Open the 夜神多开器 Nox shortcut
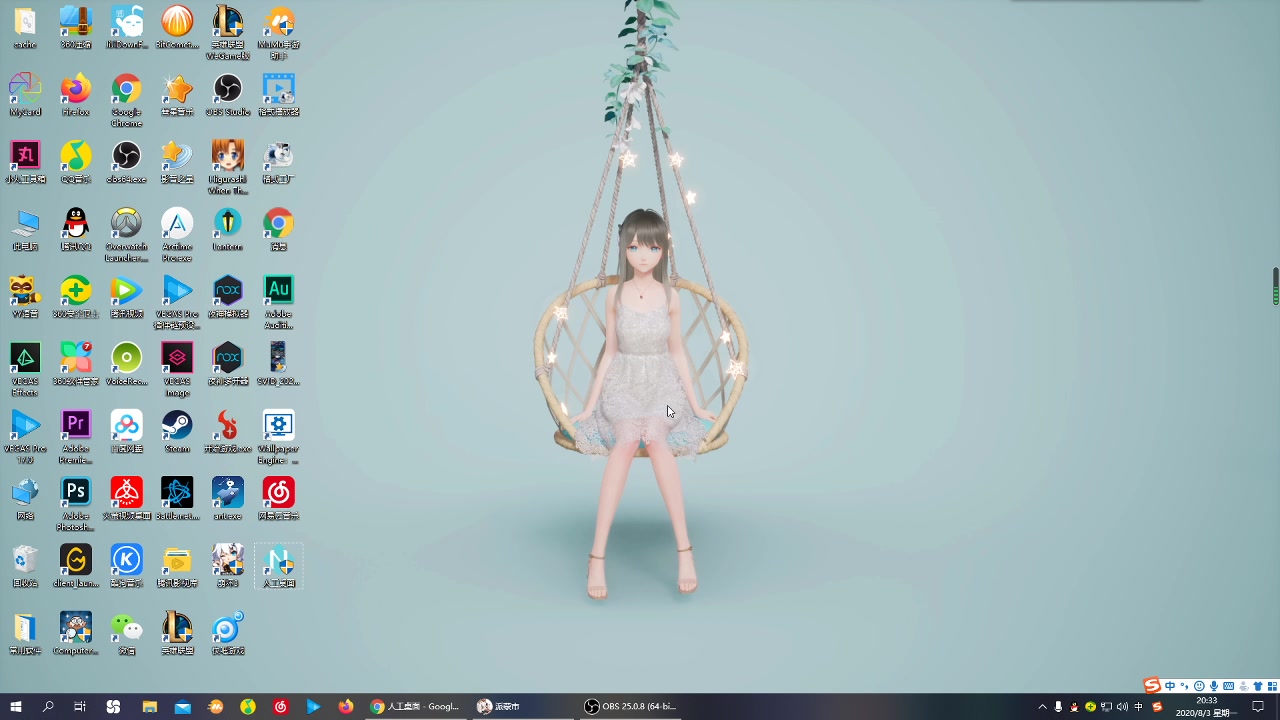 click(x=228, y=364)
